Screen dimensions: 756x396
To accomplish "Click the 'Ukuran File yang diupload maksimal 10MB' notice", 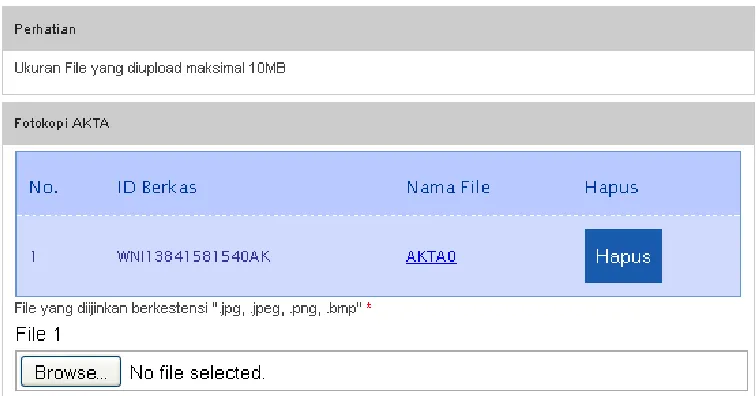I will 150,68.
